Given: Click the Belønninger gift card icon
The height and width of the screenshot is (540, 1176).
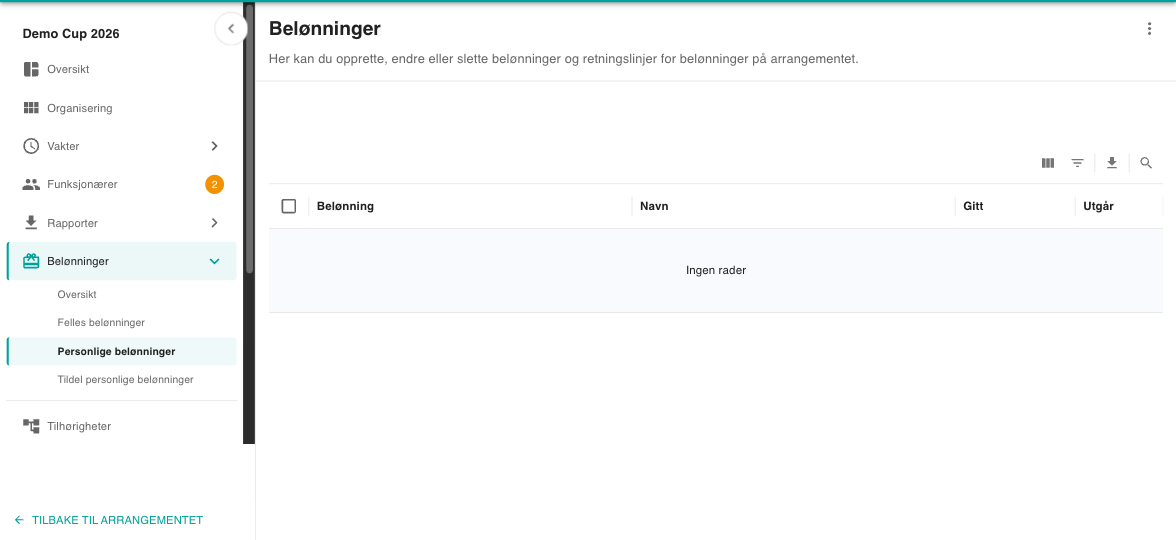Looking at the screenshot, I should tap(31, 261).
